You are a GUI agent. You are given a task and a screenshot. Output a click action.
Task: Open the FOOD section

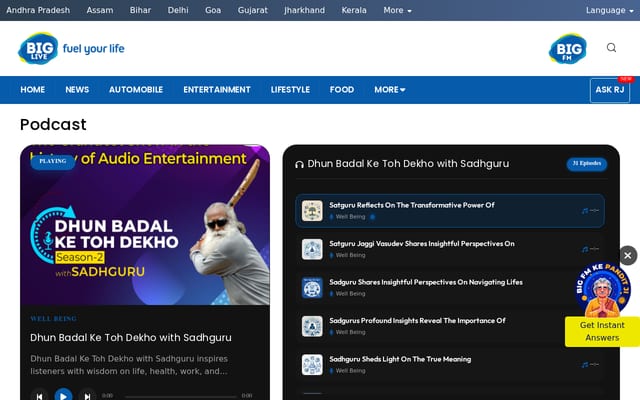[342, 90]
